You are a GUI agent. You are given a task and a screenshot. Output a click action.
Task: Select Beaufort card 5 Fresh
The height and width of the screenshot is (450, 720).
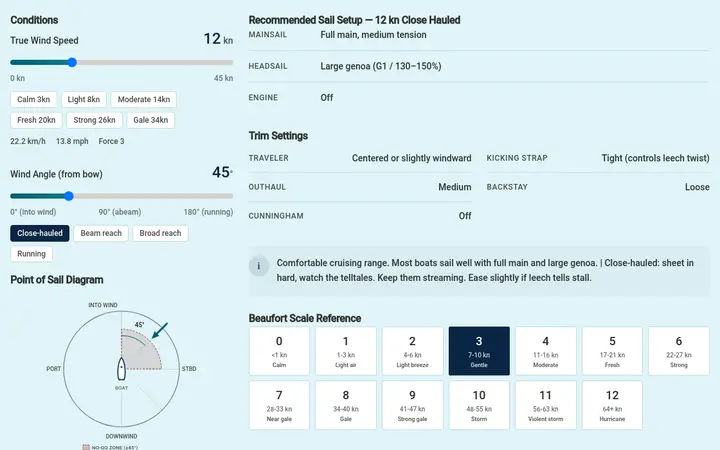[612, 351]
